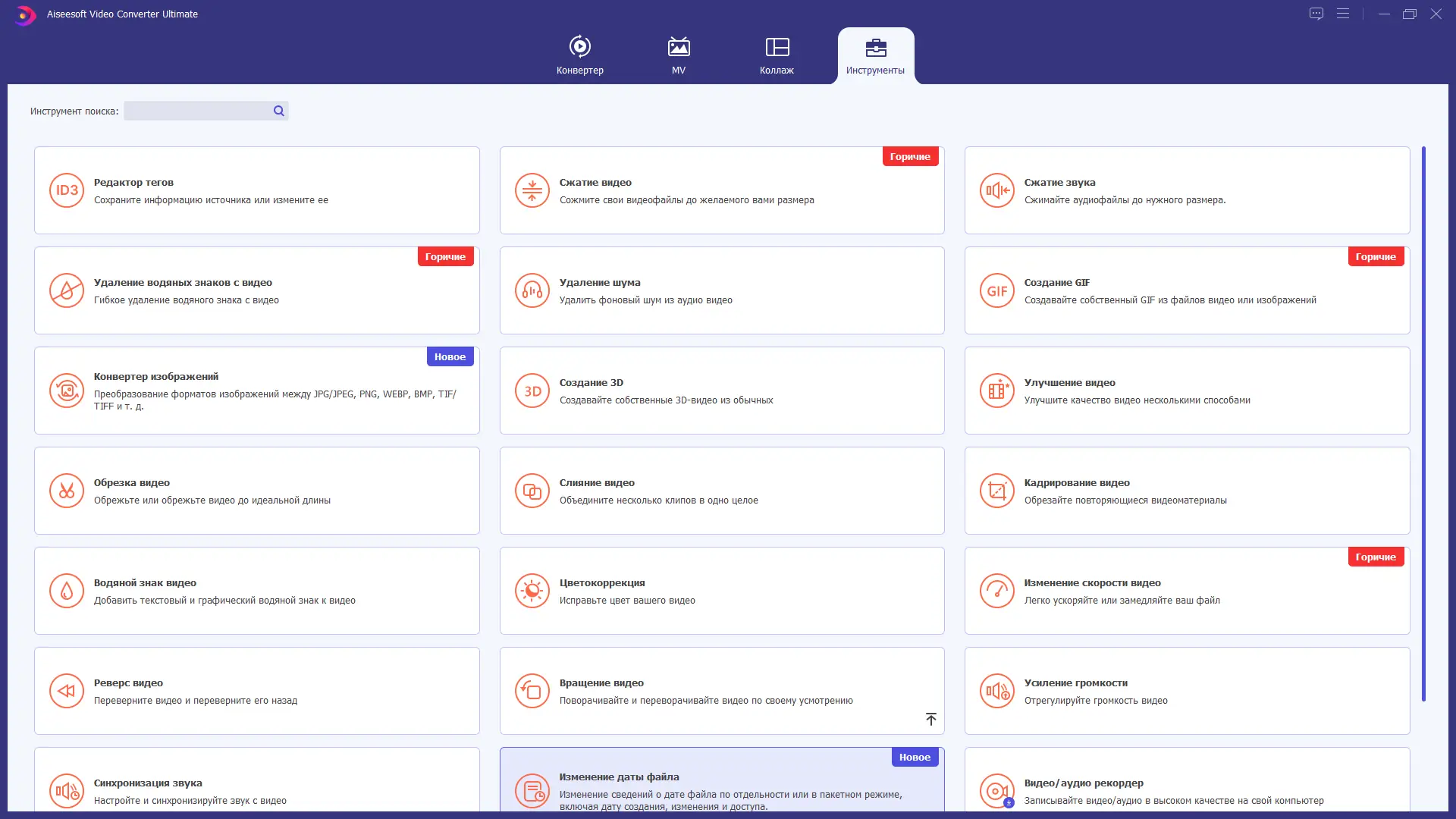Click the noise removal headphones icon
The image size is (1456, 819).
pyautogui.click(x=532, y=290)
